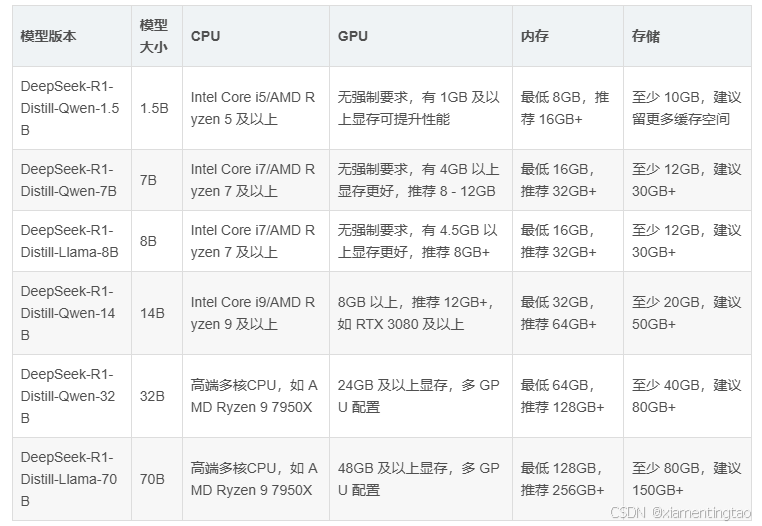Click the 14B model size cell
762x526 pixels.
[x=157, y=313]
